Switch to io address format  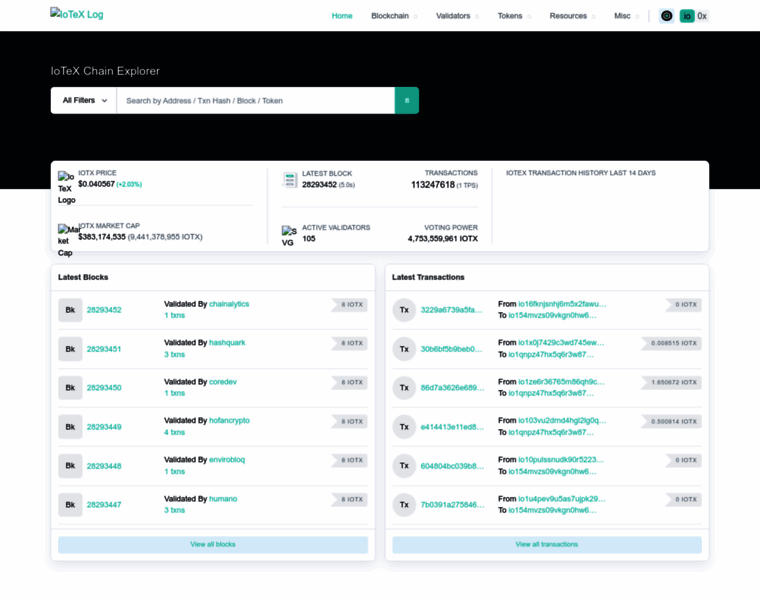click(x=687, y=16)
